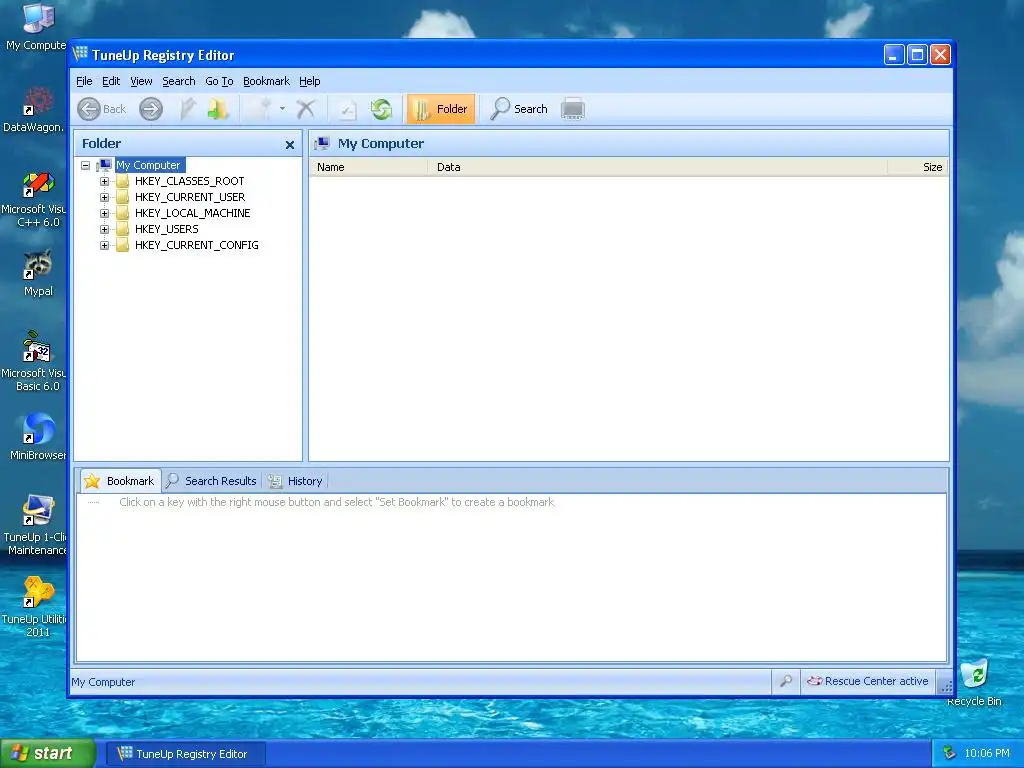
Task: Click the green Refresh icon
Action: coord(381,109)
